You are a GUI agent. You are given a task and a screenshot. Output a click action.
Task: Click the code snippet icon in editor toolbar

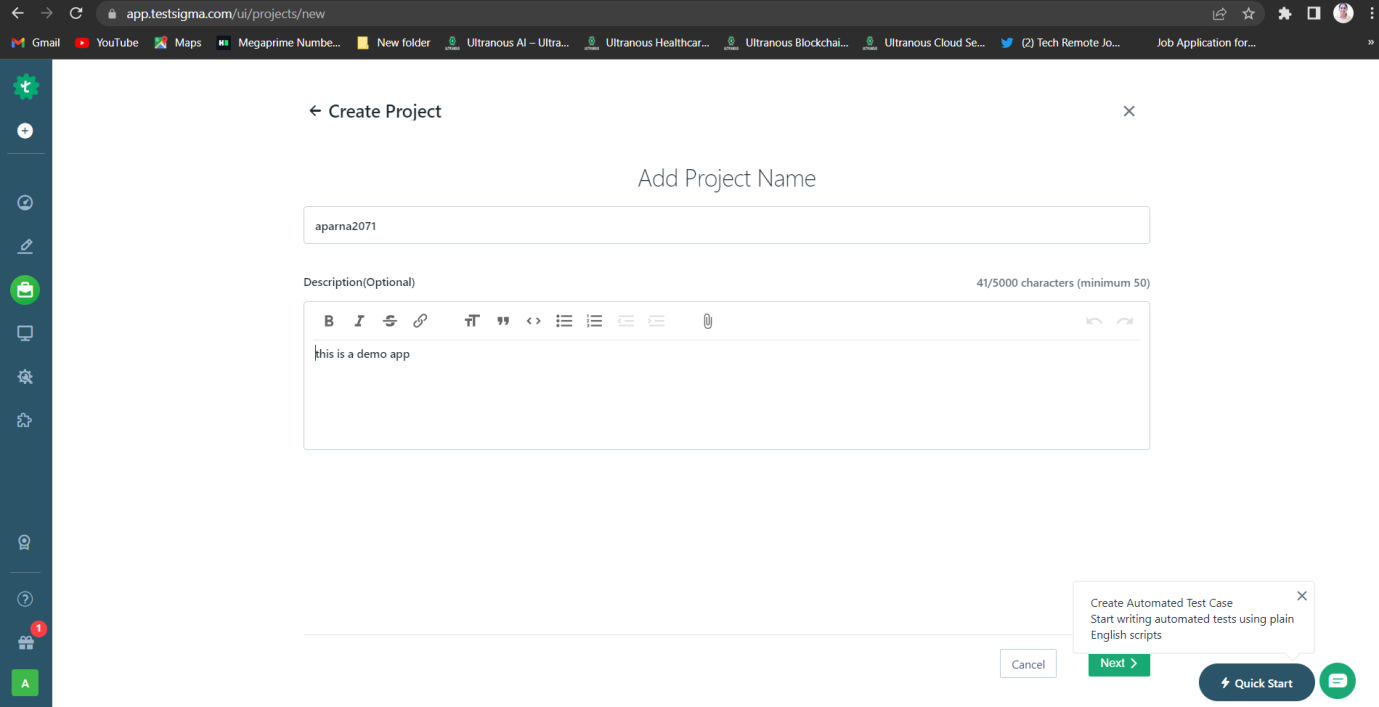pyautogui.click(x=533, y=320)
